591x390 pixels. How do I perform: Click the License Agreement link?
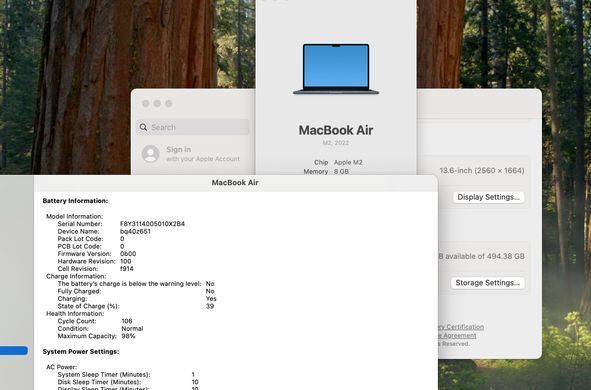(x=457, y=335)
